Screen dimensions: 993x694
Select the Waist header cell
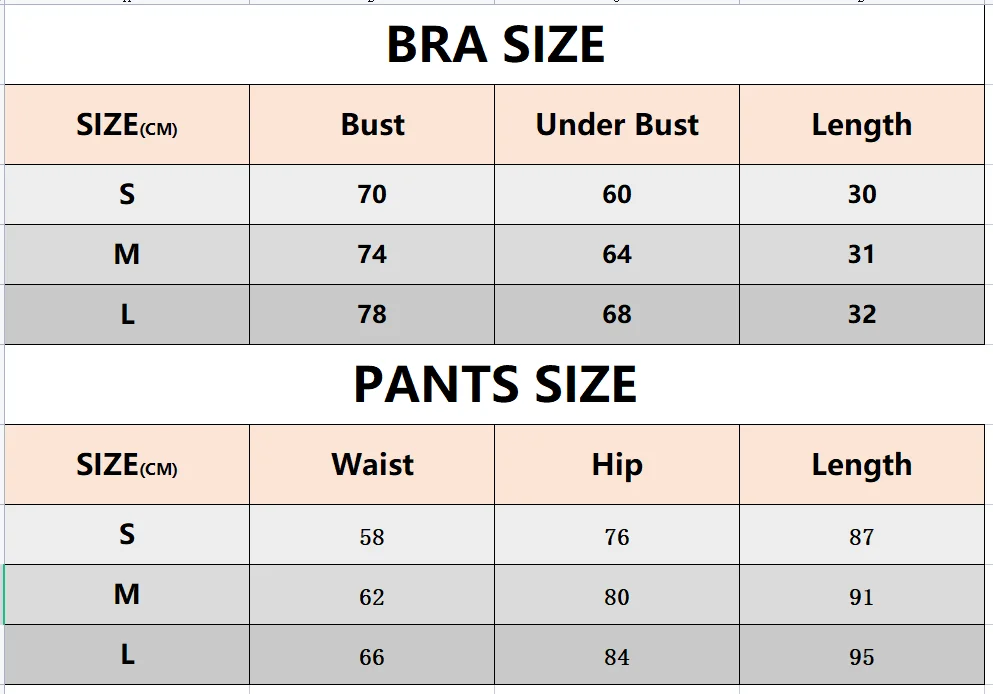pyautogui.click(x=372, y=465)
